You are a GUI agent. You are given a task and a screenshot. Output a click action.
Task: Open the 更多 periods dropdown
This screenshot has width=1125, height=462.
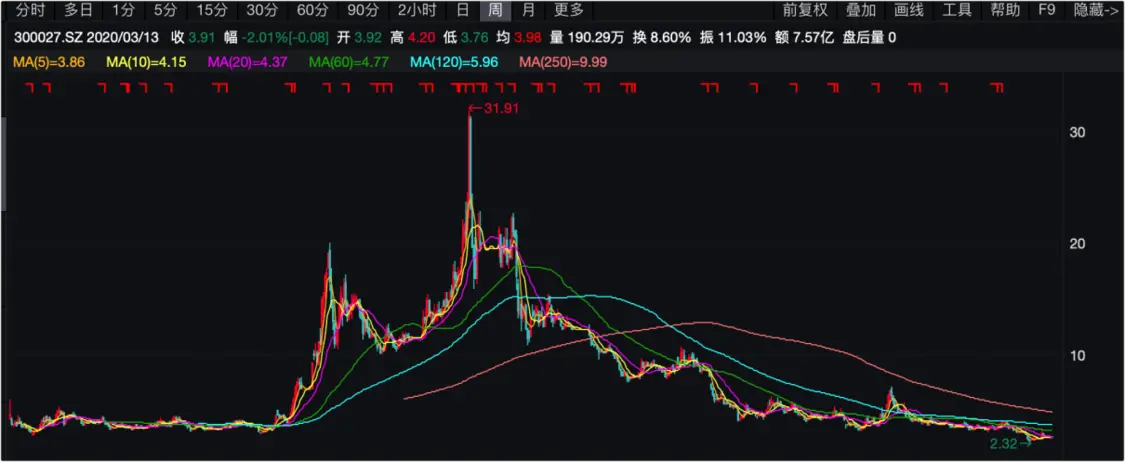[570, 10]
